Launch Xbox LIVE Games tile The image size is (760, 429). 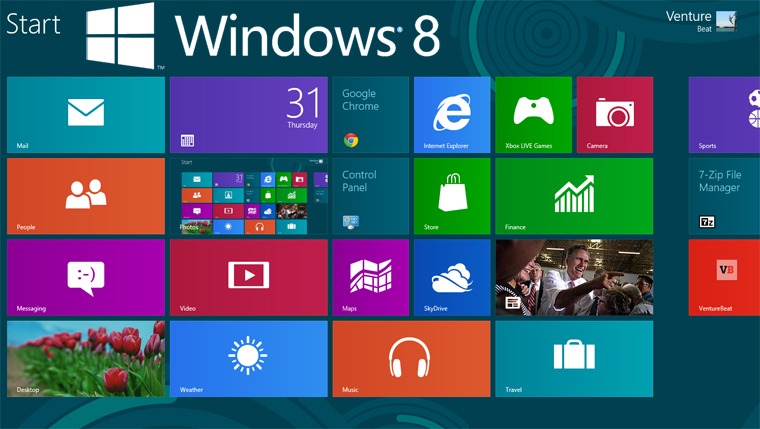[533, 115]
